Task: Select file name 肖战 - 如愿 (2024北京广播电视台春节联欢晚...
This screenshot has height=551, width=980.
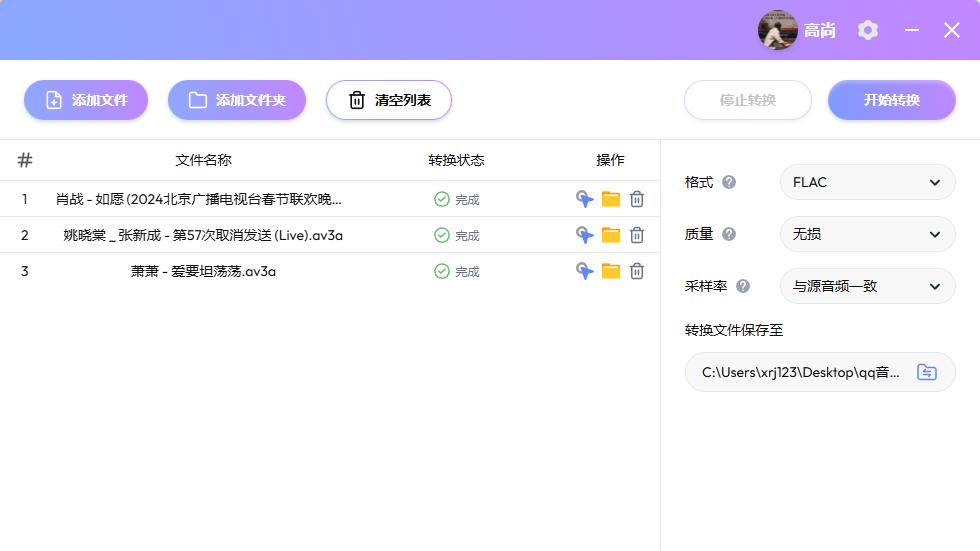Action: tap(199, 199)
